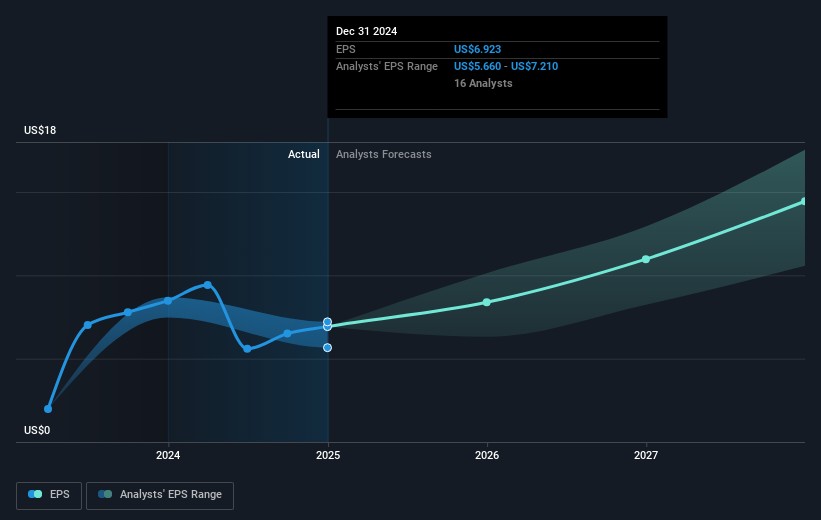Click the 16 Analysts text in tooltip
821x520 pixels.
[x=483, y=84]
